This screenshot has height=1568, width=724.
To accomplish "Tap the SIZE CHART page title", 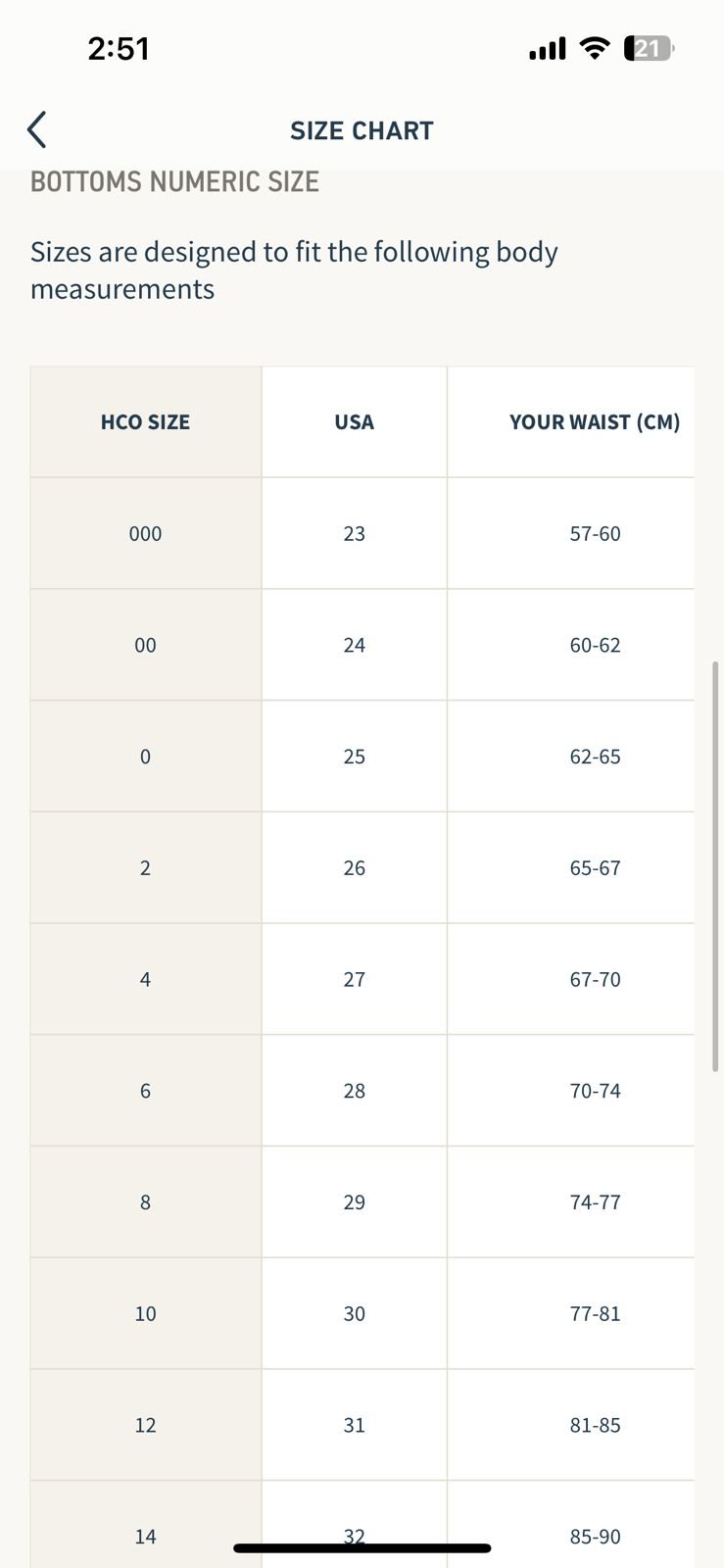I will 362,130.
